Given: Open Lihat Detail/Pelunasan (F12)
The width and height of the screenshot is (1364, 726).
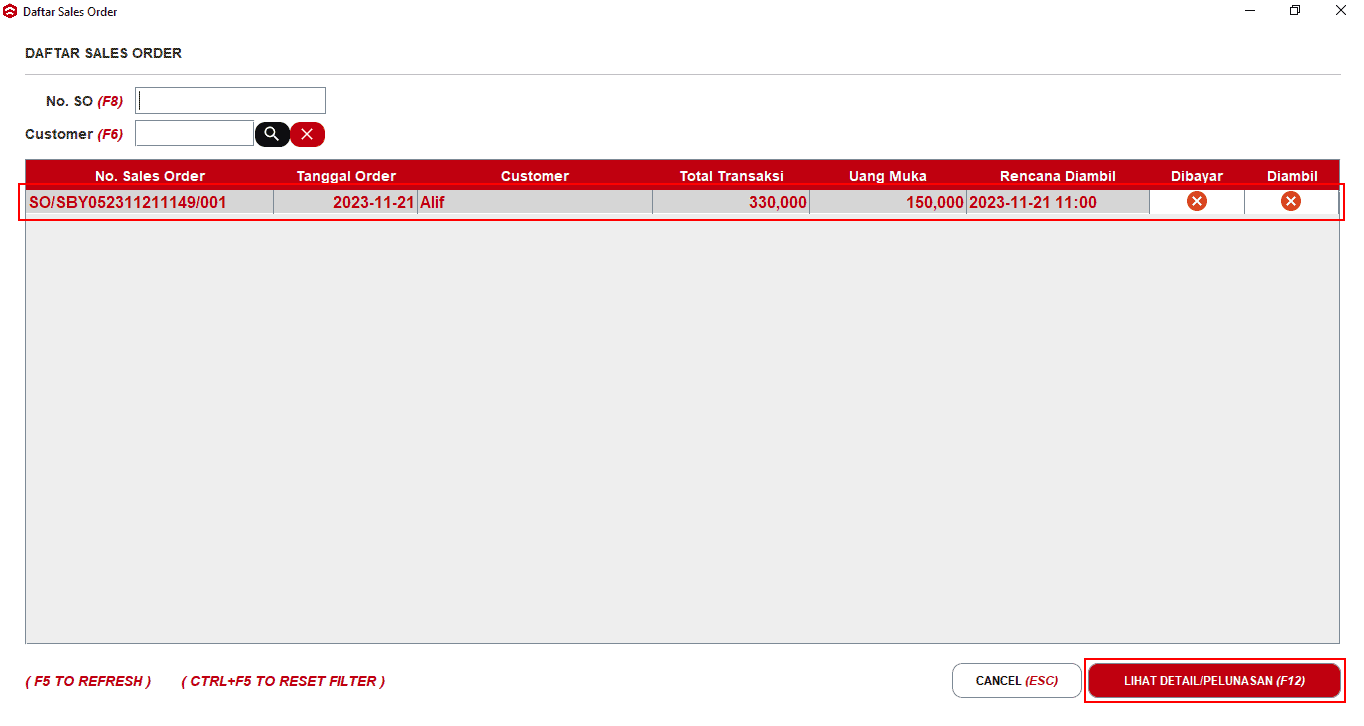Looking at the screenshot, I should point(1214,681).
